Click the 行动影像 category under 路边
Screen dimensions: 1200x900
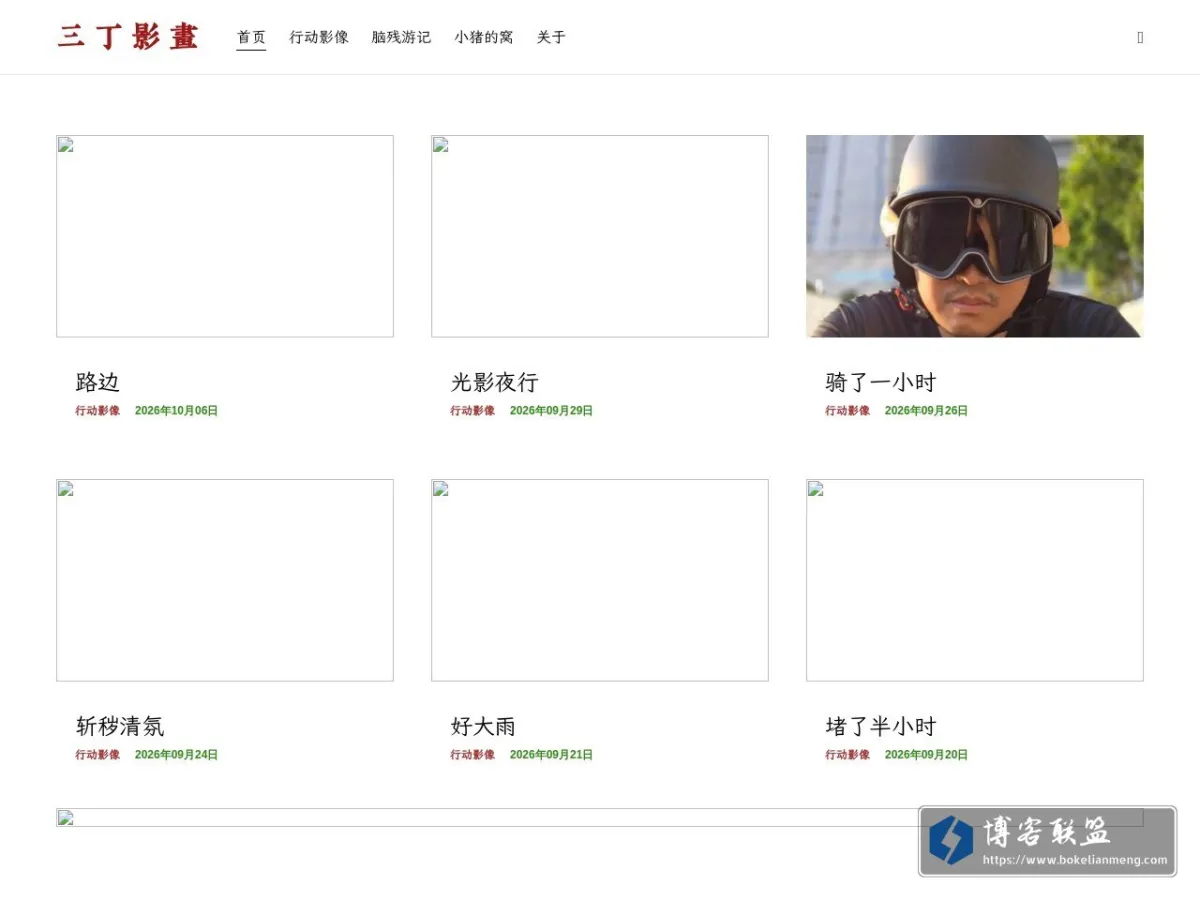(98, 411)
